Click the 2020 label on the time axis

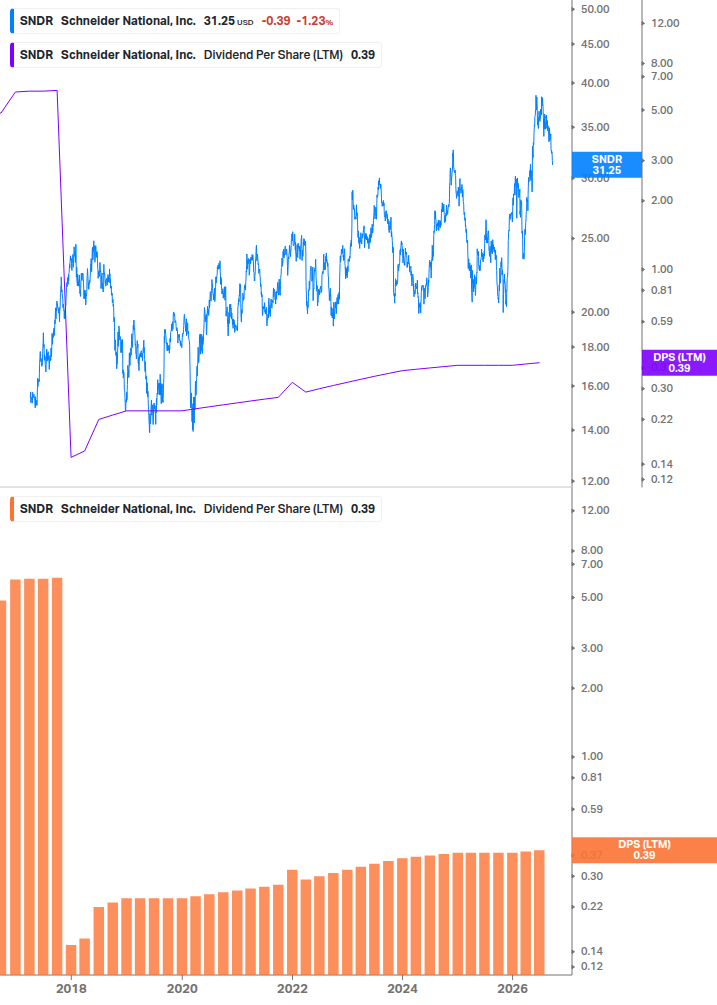coord(182,988)
